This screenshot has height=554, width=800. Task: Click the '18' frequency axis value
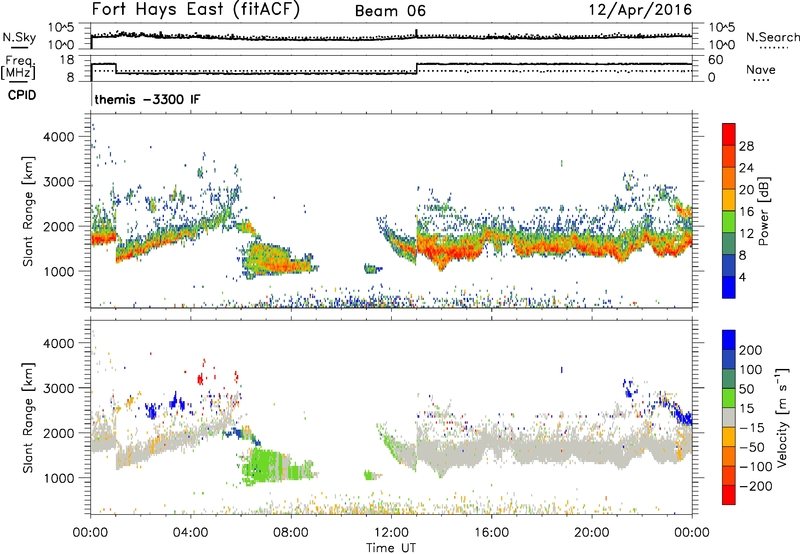(x=66, y=60)
